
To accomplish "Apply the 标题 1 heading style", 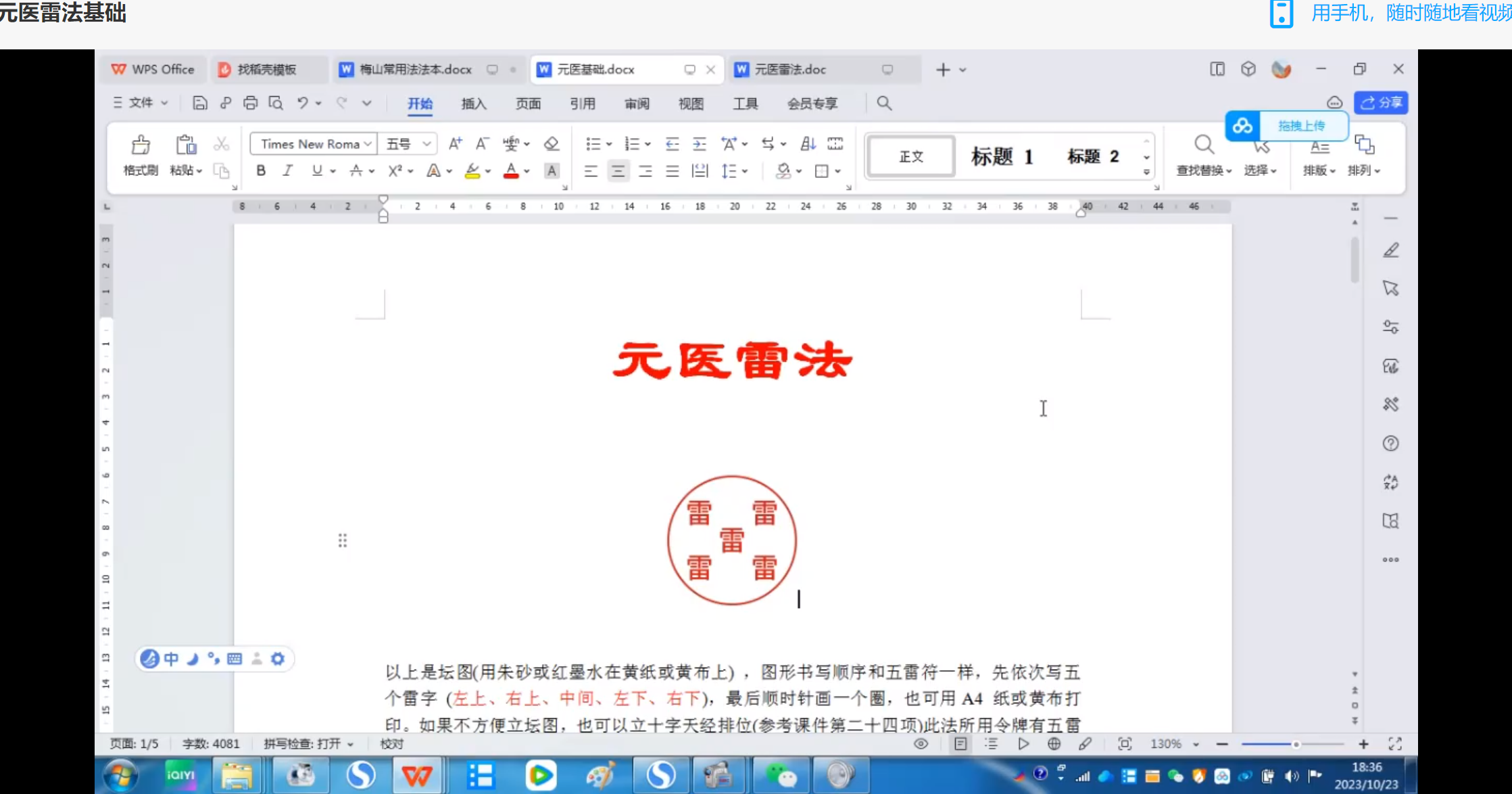I will pos(1002,157).
